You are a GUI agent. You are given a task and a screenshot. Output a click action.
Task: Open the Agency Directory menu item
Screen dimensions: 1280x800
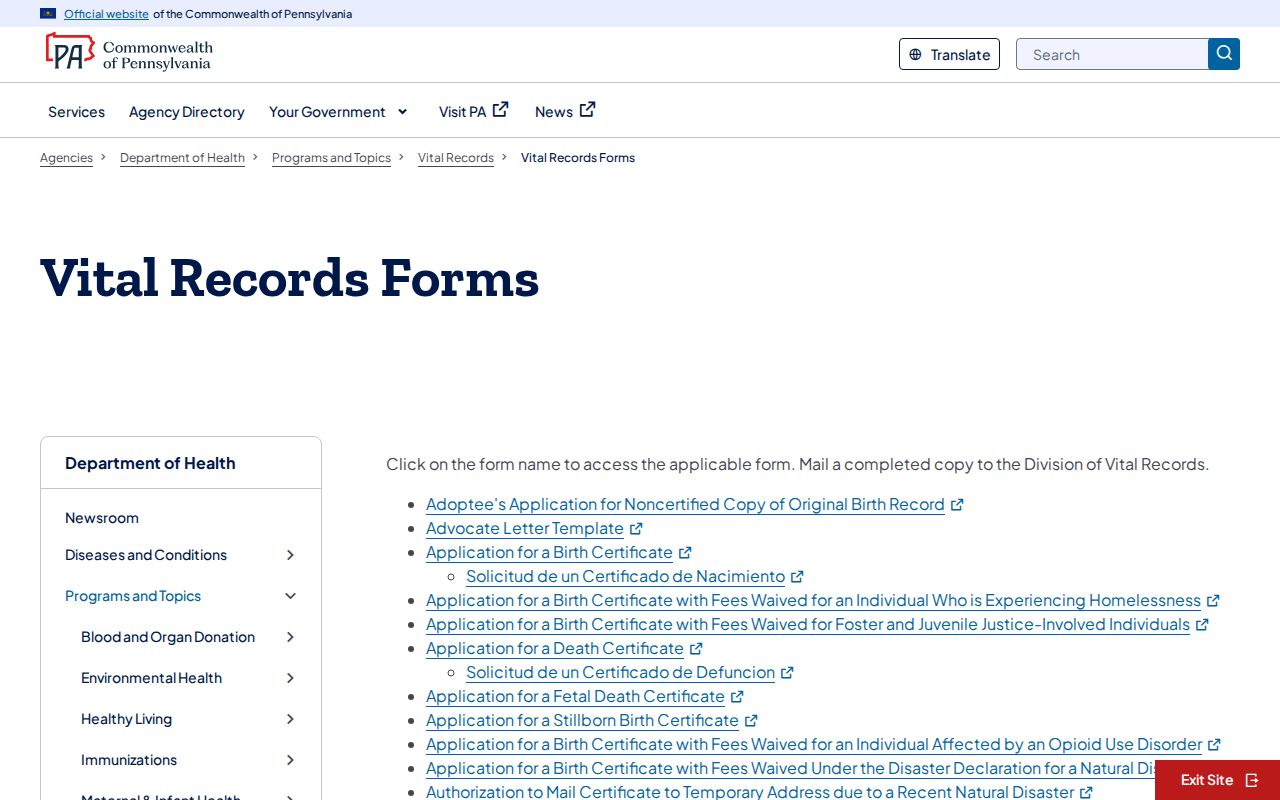pos(187,112)
